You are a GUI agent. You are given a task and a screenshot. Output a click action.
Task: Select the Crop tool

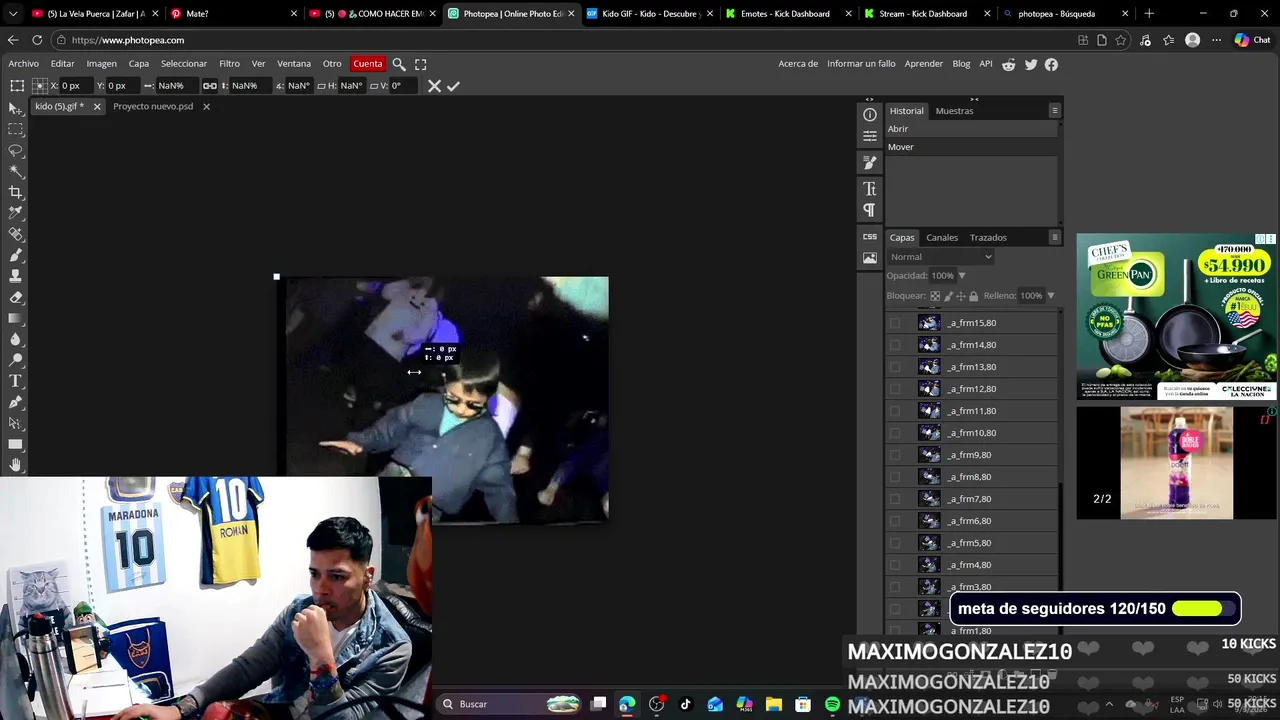(15, 192)
